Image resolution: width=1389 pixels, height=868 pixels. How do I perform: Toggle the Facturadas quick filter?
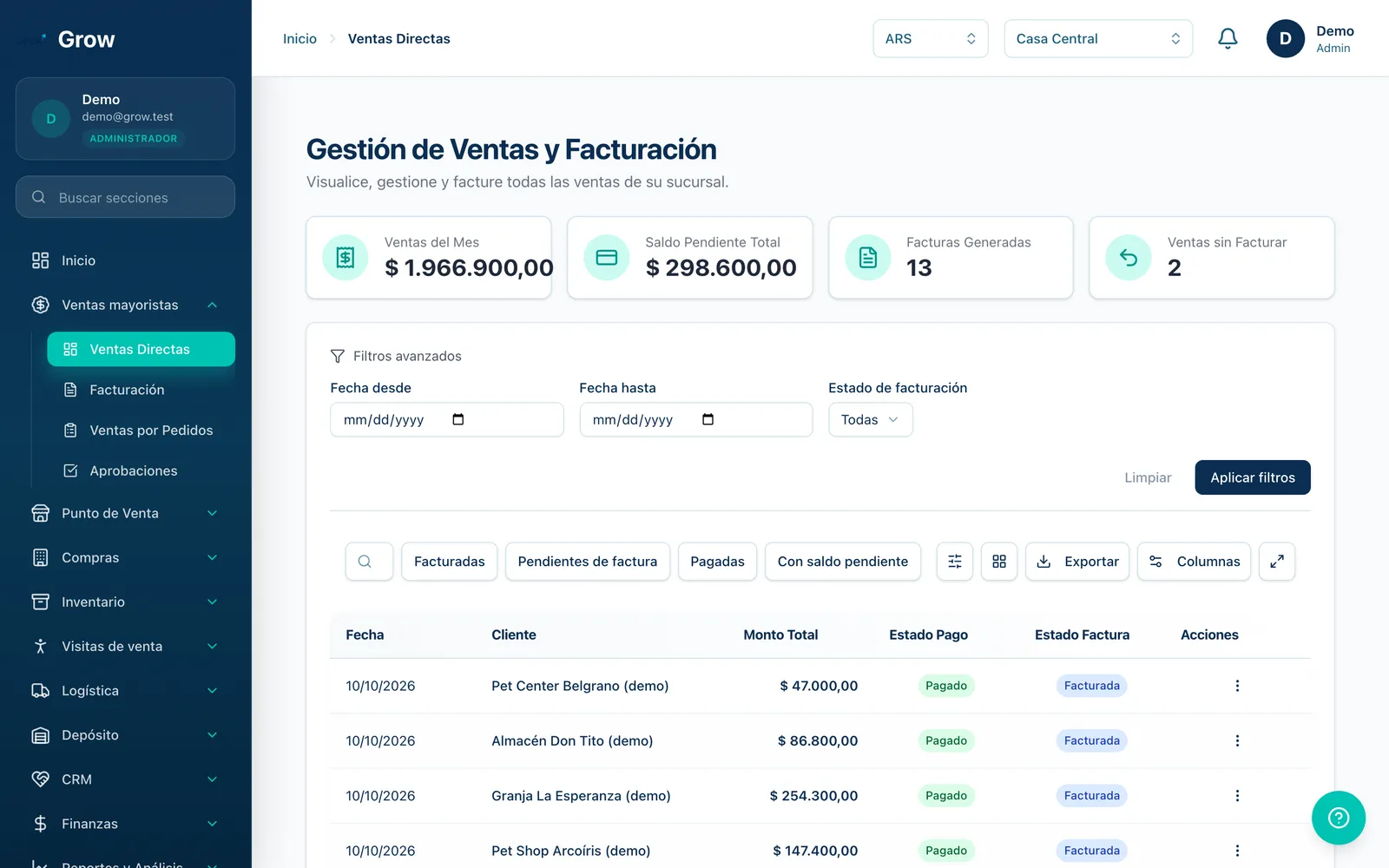(450, 562)
